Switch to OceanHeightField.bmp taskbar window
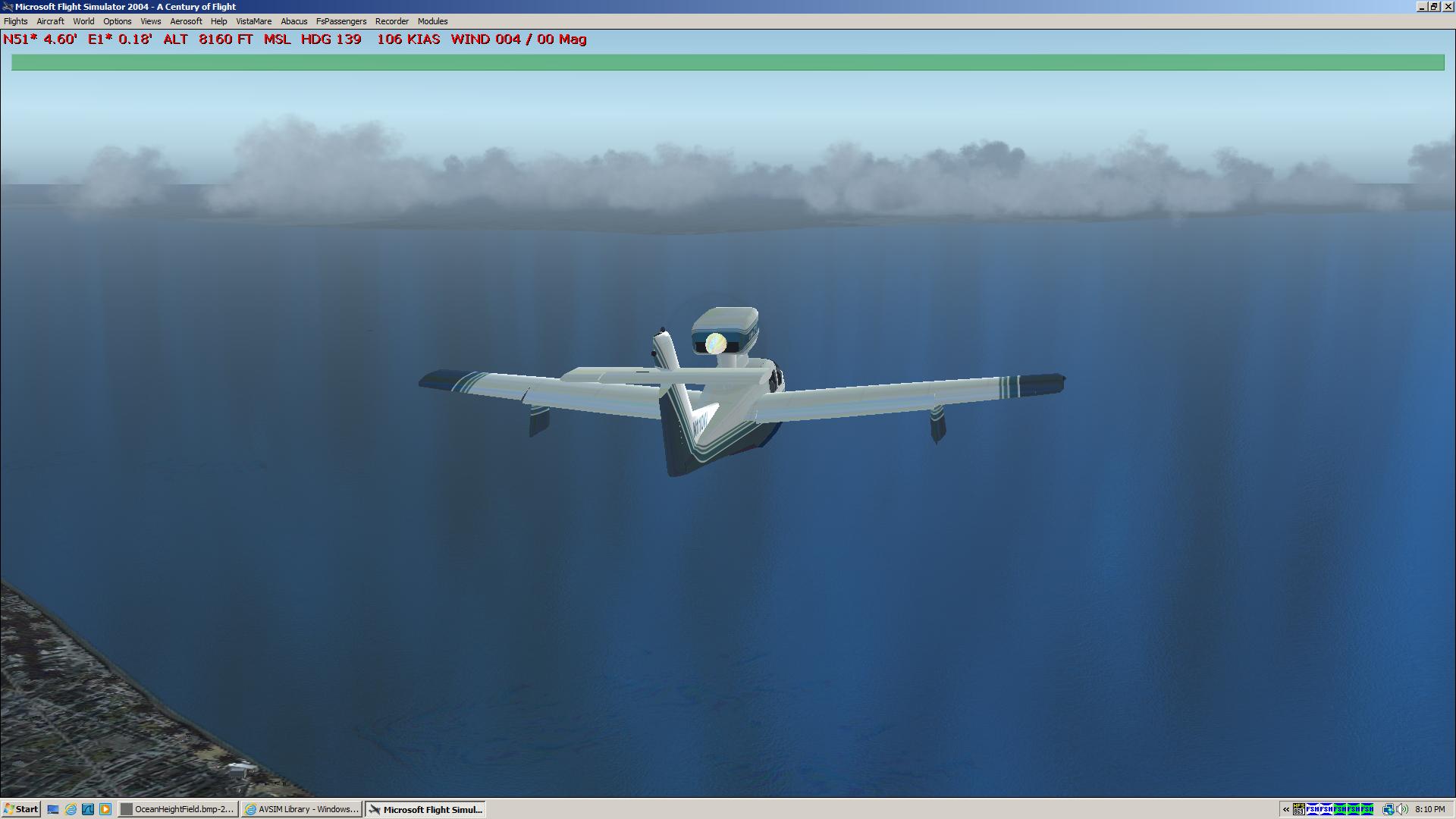 click(x=178, y=809)
